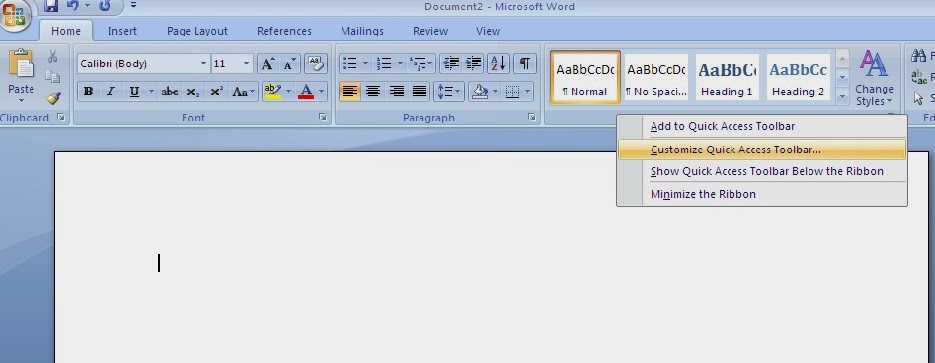Viewport: 935px width, 363px height.
Task: Click the Format Painter brush icon
Action: (53, 98)
